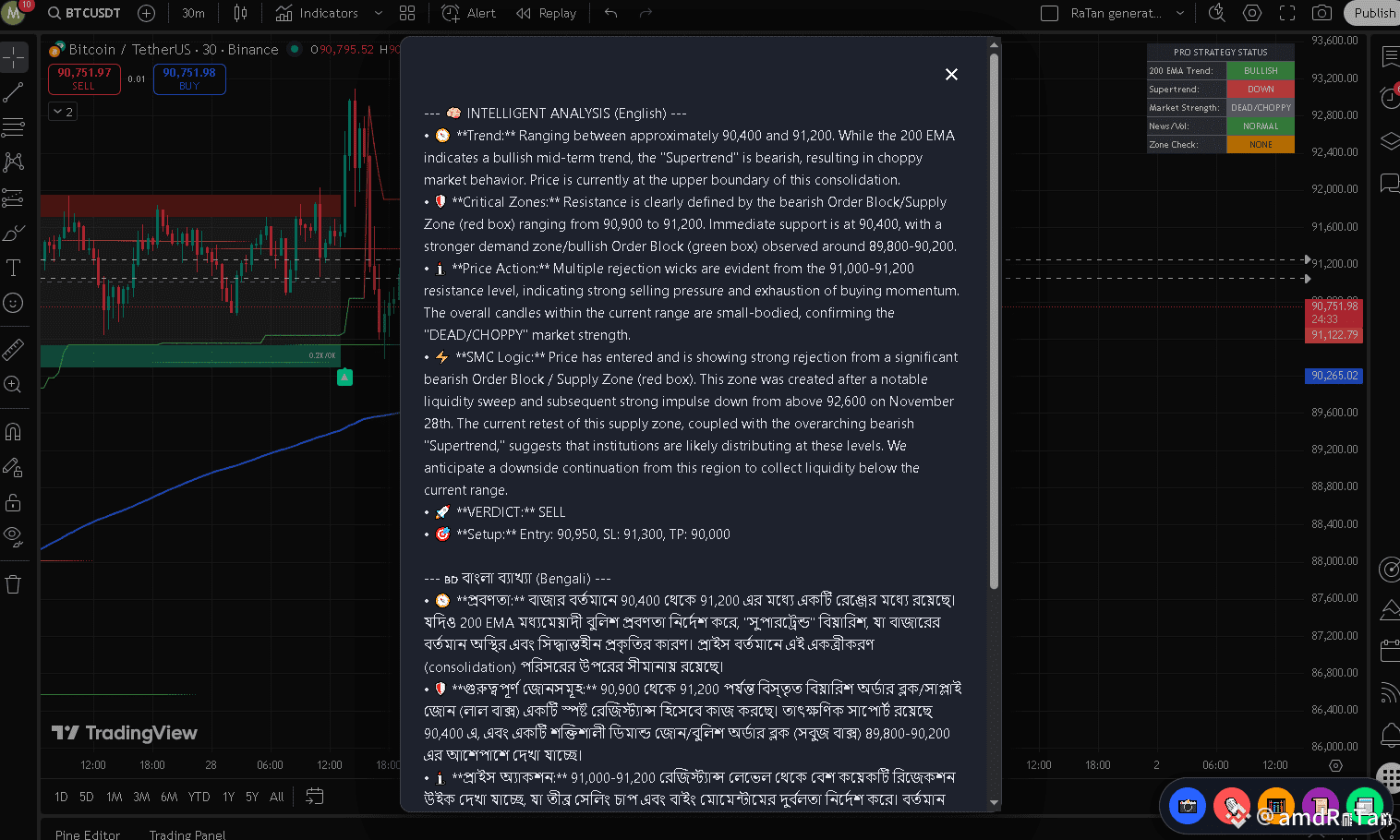Open the Indicators dialog
This screenshot has width=1400, height=840.
point(317,13)
